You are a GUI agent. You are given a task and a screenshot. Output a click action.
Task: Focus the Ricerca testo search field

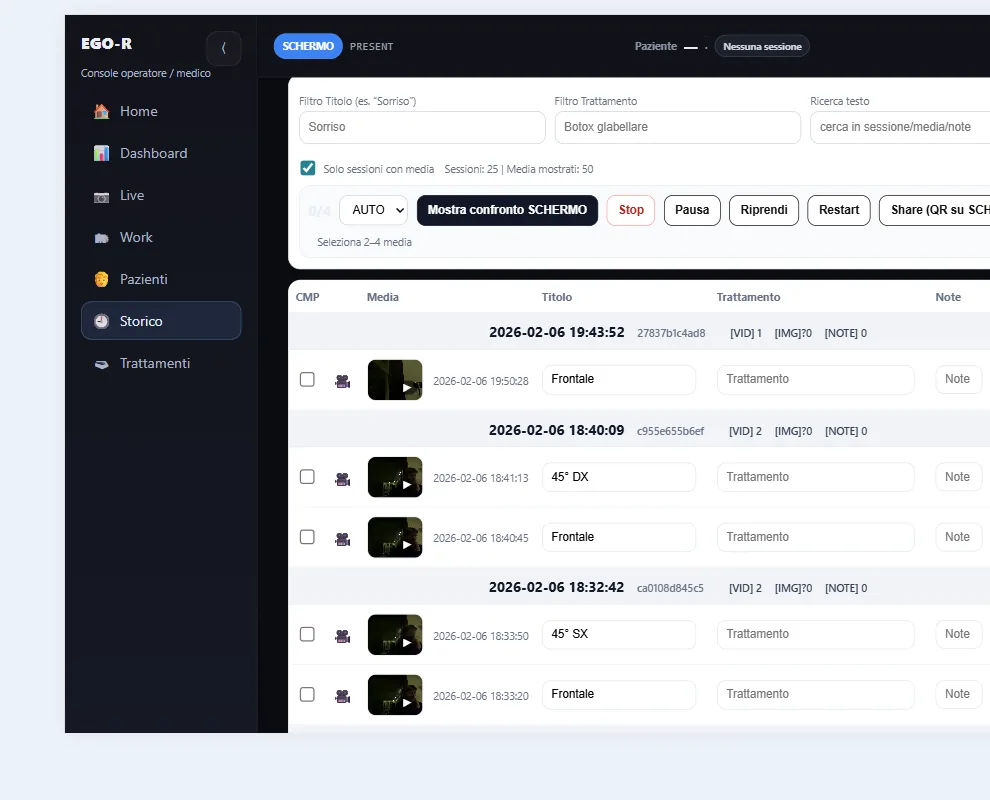coord(900,127)
